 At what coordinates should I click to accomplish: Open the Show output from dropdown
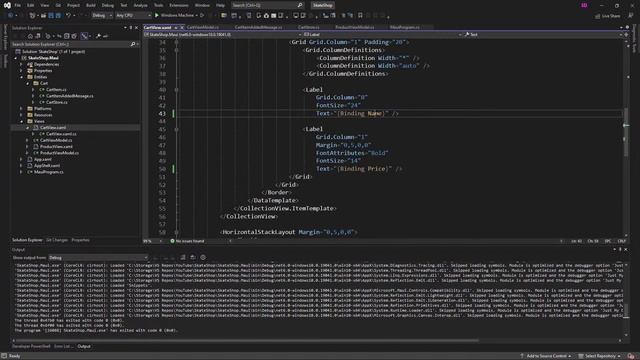click(98, 258)
